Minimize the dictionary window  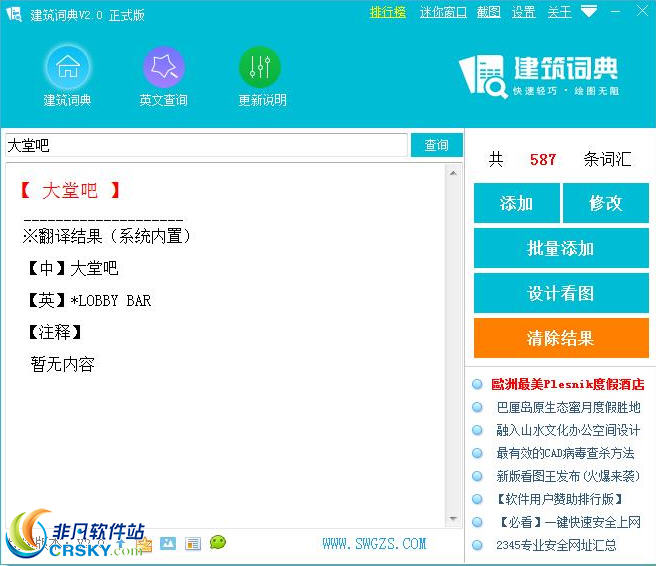click(615, 12)
